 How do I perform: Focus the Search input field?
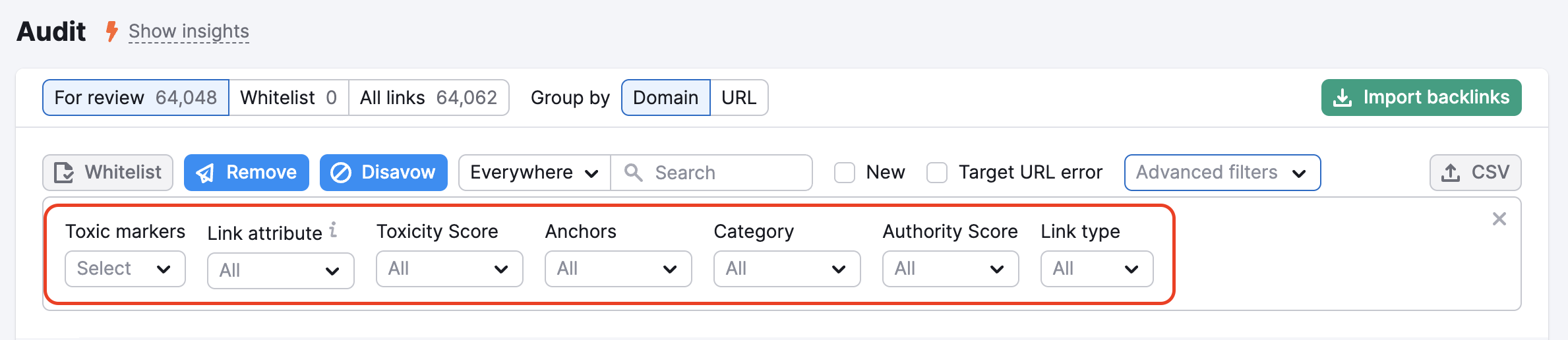[x=725, y=173]
